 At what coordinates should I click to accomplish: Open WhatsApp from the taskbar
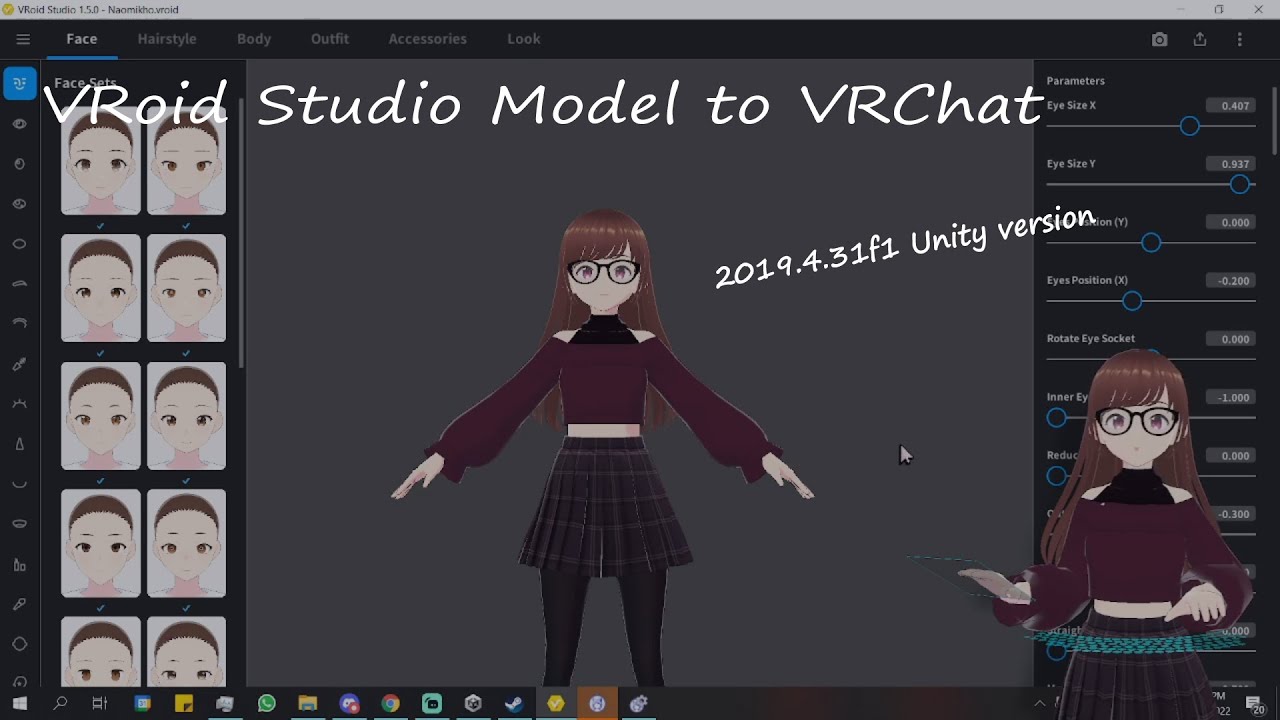coord(266,704)
